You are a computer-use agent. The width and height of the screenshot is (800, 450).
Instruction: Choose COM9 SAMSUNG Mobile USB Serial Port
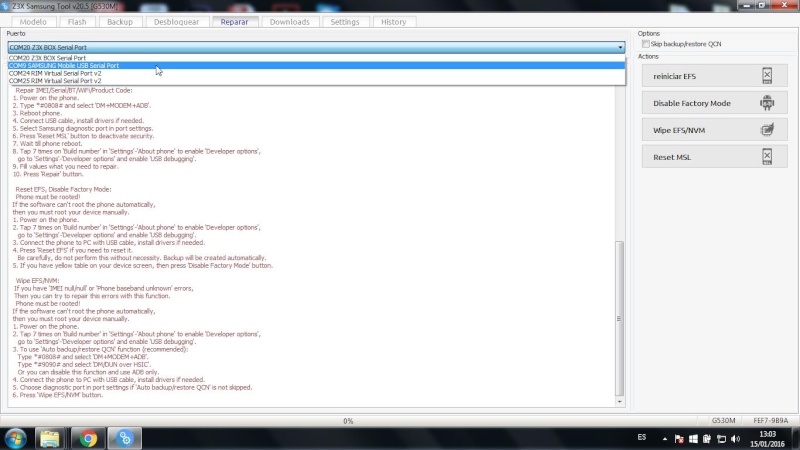pos(316,65)
